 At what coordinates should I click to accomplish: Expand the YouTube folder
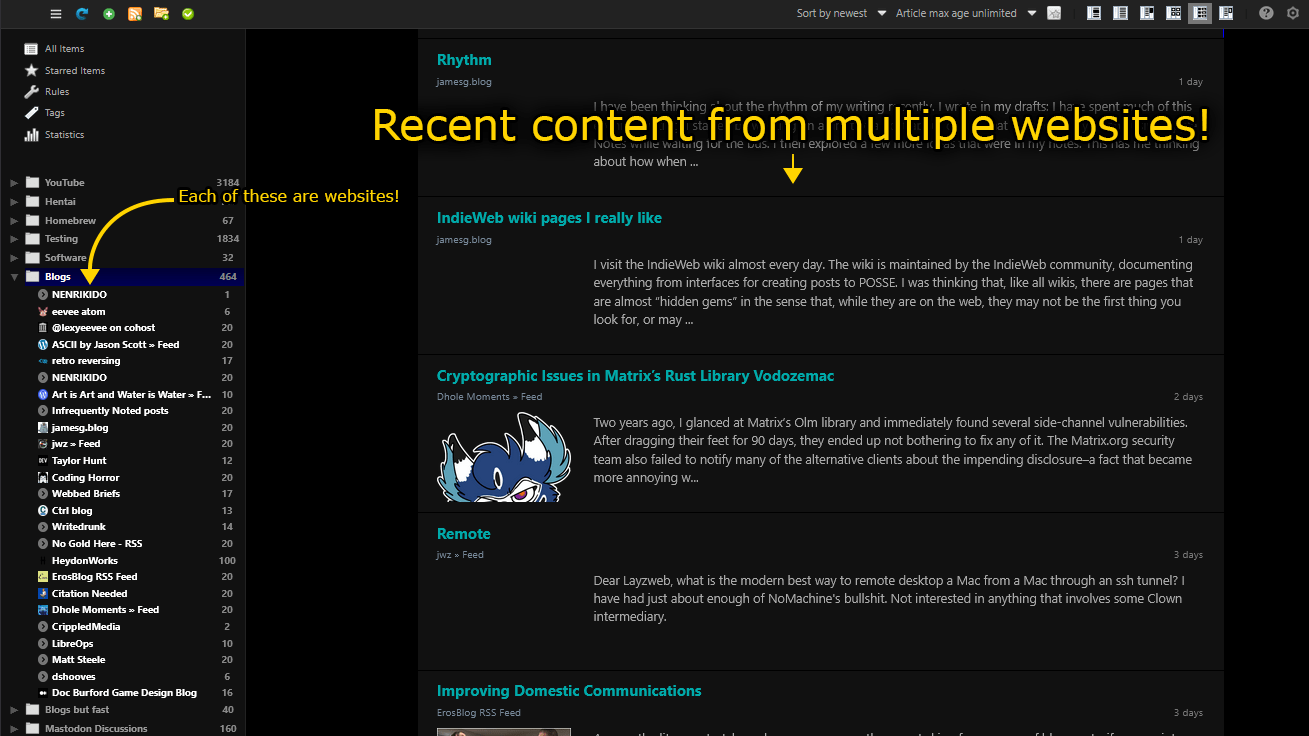pos(14,183)
